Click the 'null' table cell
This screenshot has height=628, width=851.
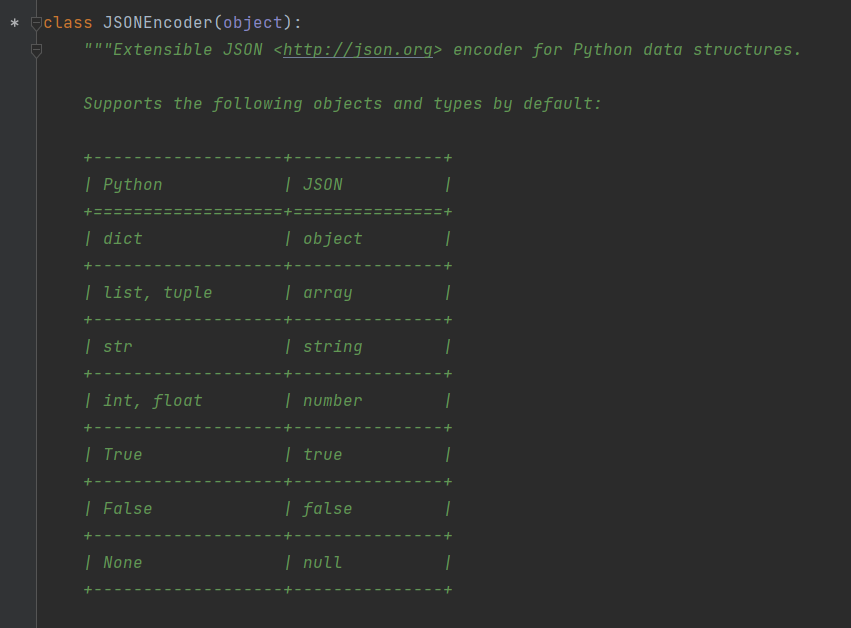[323, 563]
